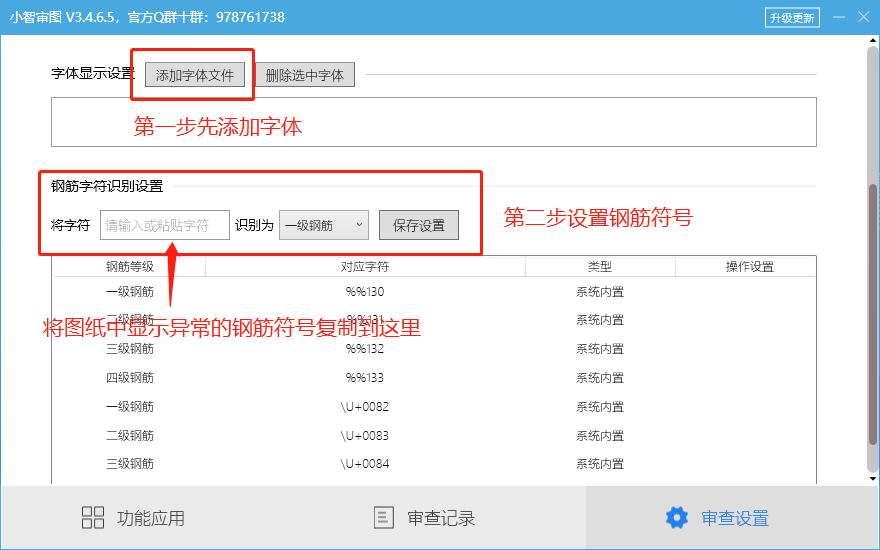Click the 升级更新 upgrade button
Image resolution: width=880 pixels, height=550 pixels.
click(x=792, y=18)
